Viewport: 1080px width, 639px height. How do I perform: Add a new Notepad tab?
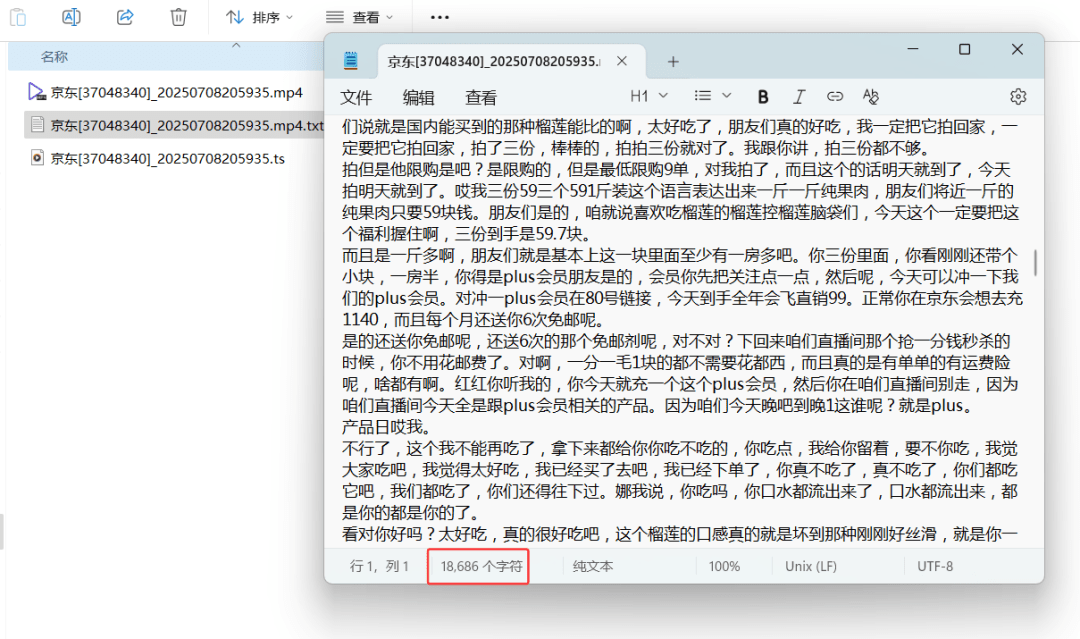tap(673, 62)
